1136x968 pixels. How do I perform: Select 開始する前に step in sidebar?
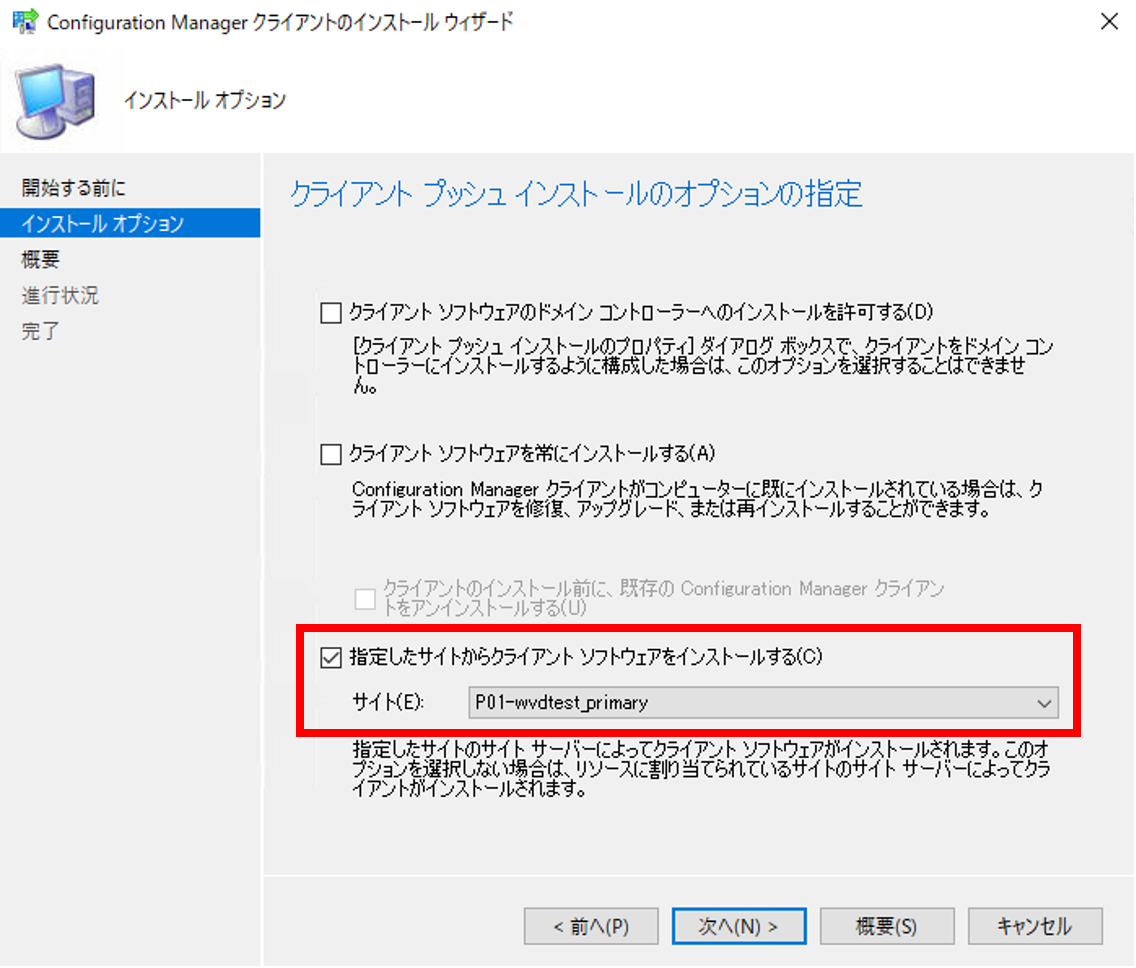coord(73,188)
